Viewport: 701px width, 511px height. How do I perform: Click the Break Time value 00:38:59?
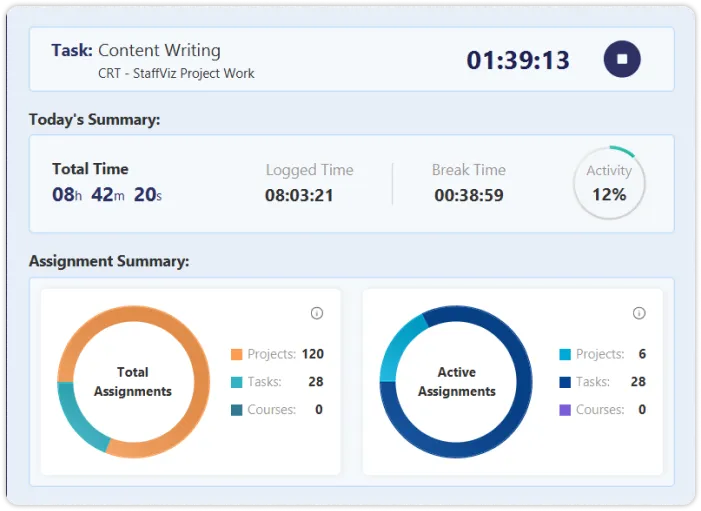click(x=469, y=195)
